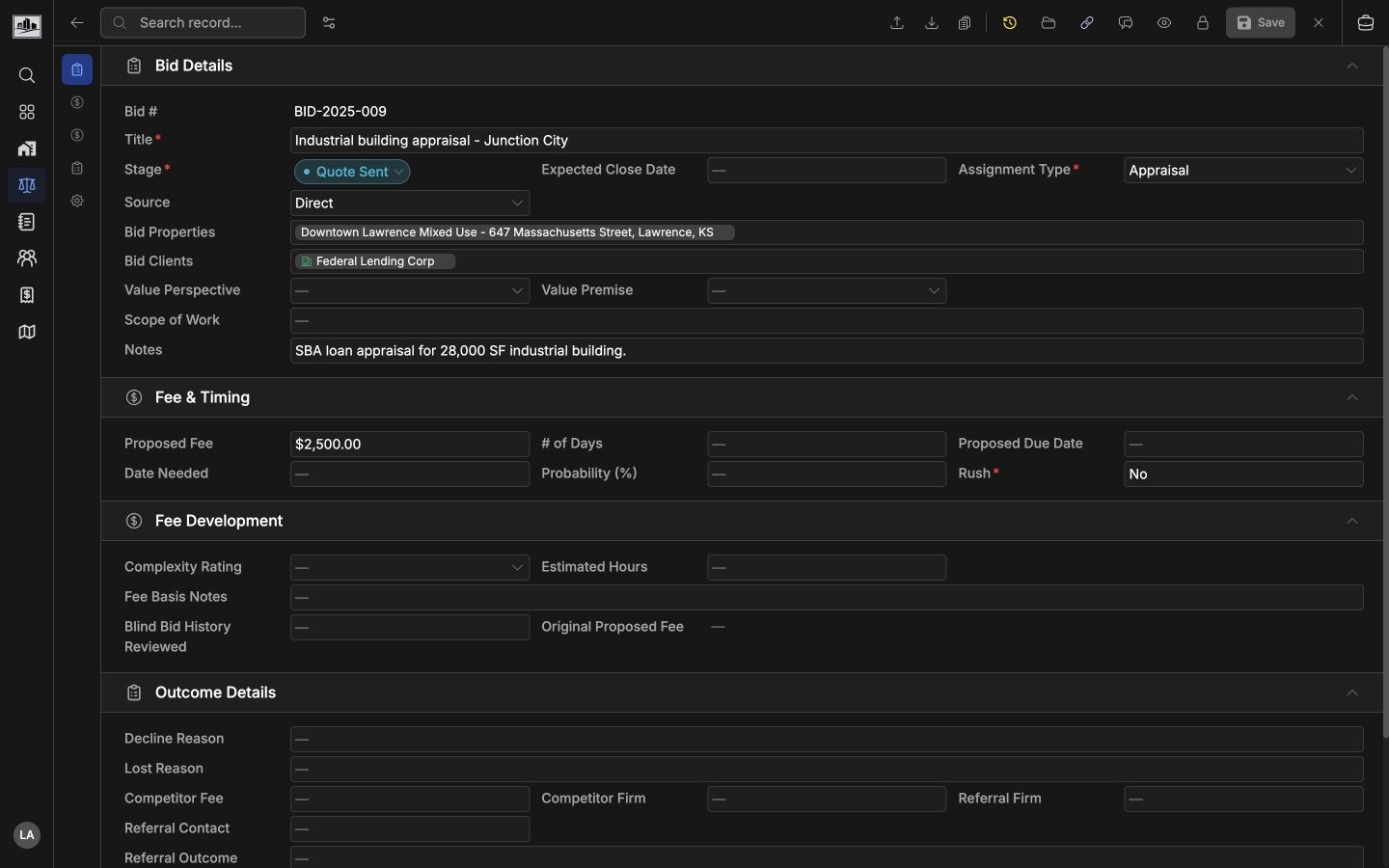Toggle the eye visibility icon in toolbar
1389x868 pixels.
pos(1165,23)
